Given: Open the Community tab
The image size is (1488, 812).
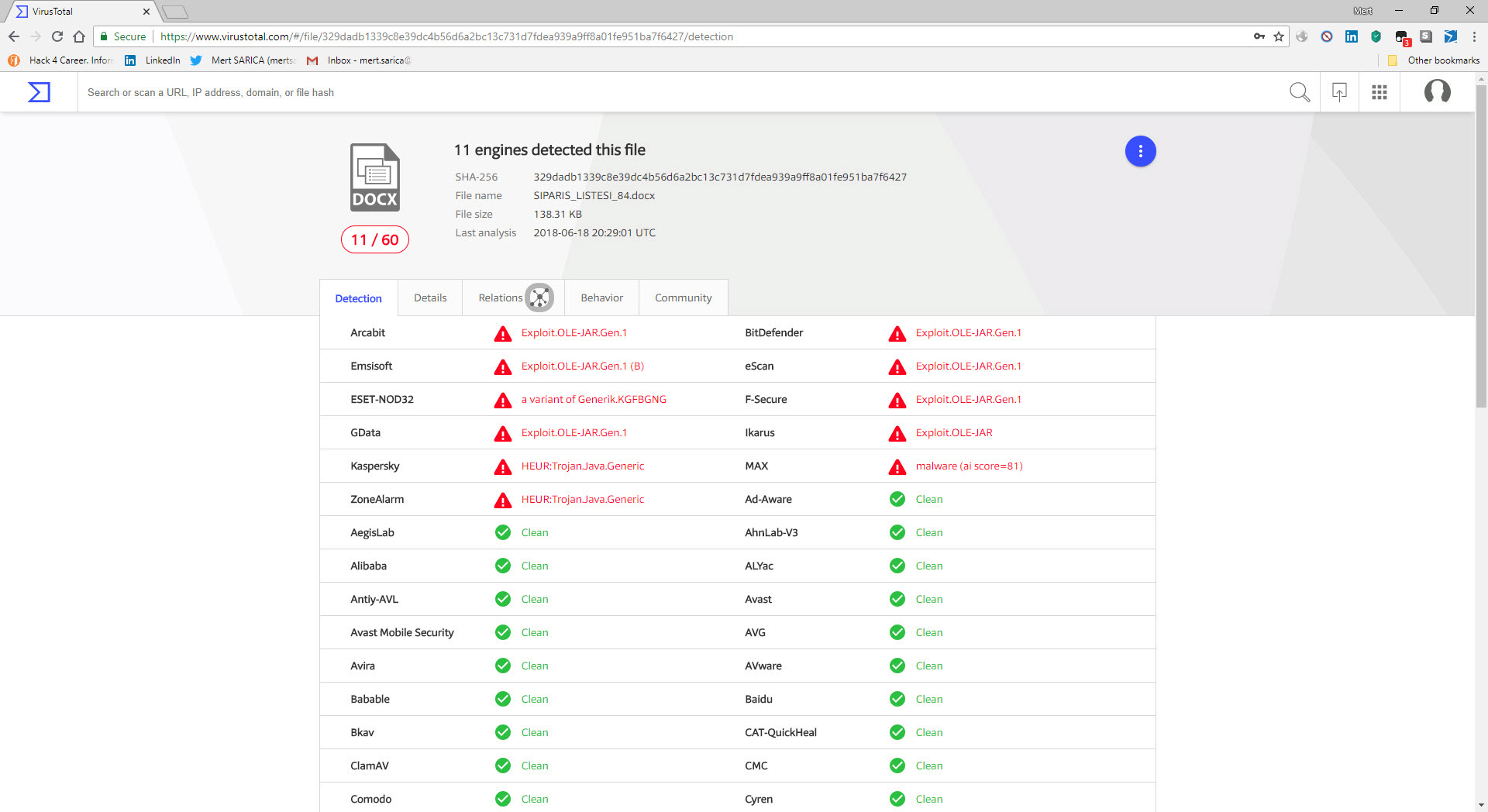Looking at the screenshot, I should click(683, 298).
